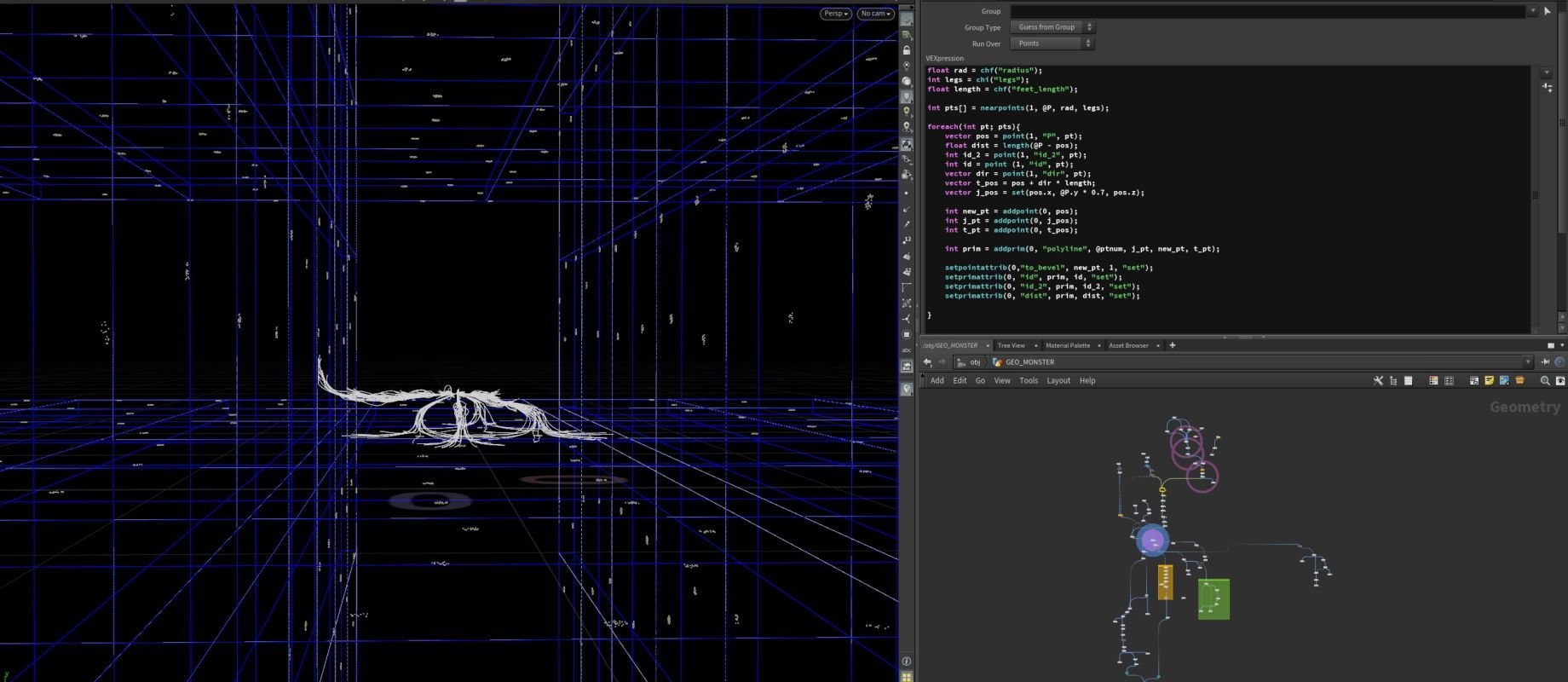1568x682 pixels.
Task: Open the Persp view dropdown
Action: 835,14
